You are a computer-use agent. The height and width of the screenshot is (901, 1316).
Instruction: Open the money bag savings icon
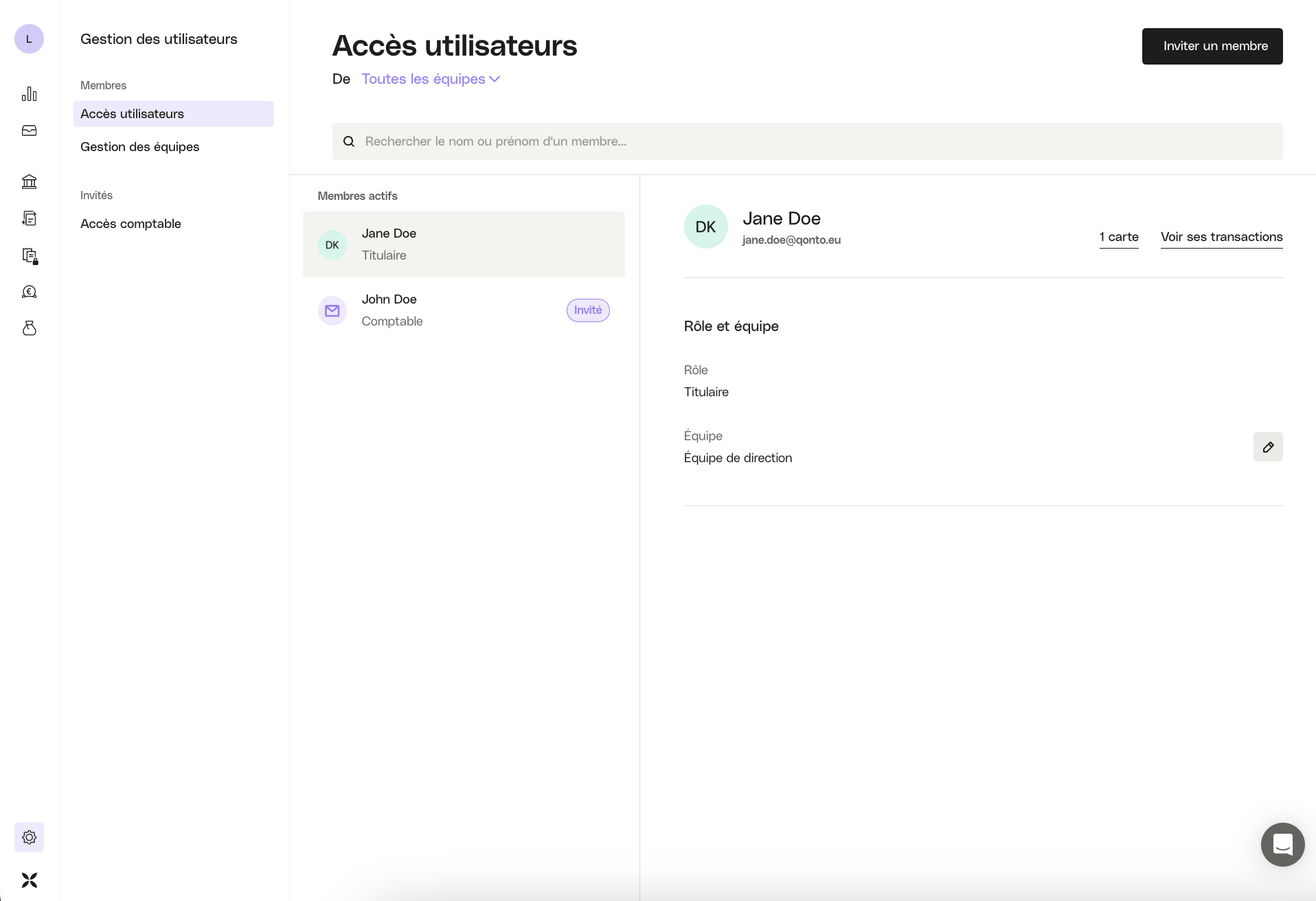coord(29,328)
